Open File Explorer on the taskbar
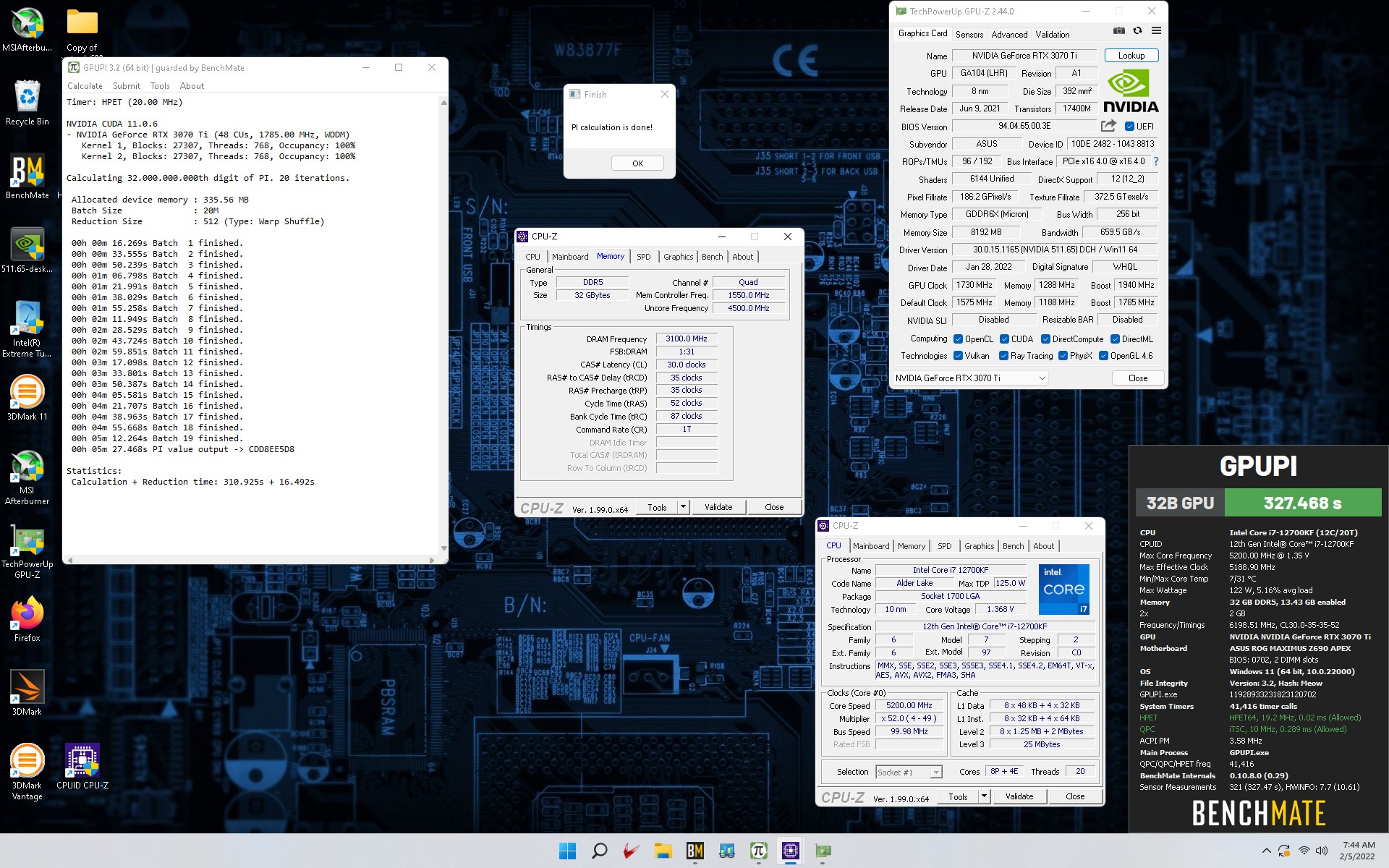 tap(663, 851)
